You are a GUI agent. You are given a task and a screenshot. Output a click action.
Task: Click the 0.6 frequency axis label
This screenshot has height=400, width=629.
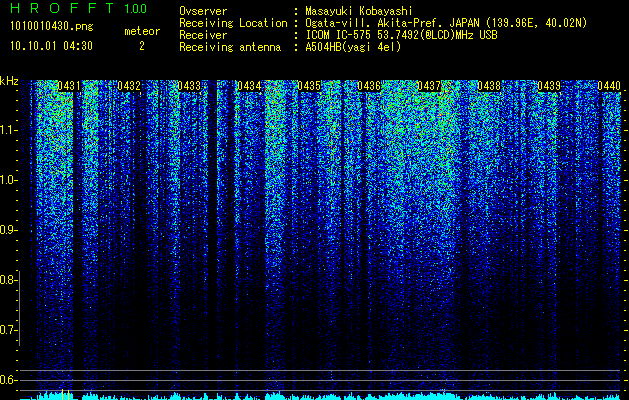point(8,380)
